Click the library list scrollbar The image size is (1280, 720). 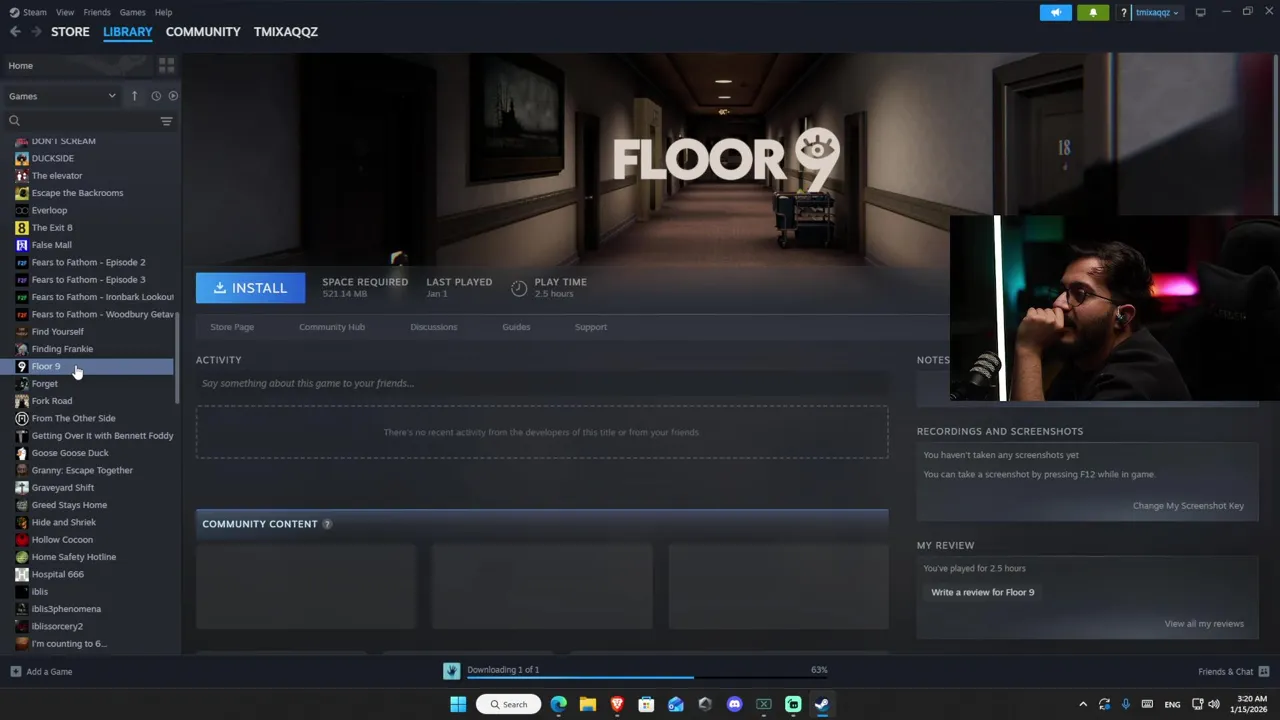[x=178, y=357]
